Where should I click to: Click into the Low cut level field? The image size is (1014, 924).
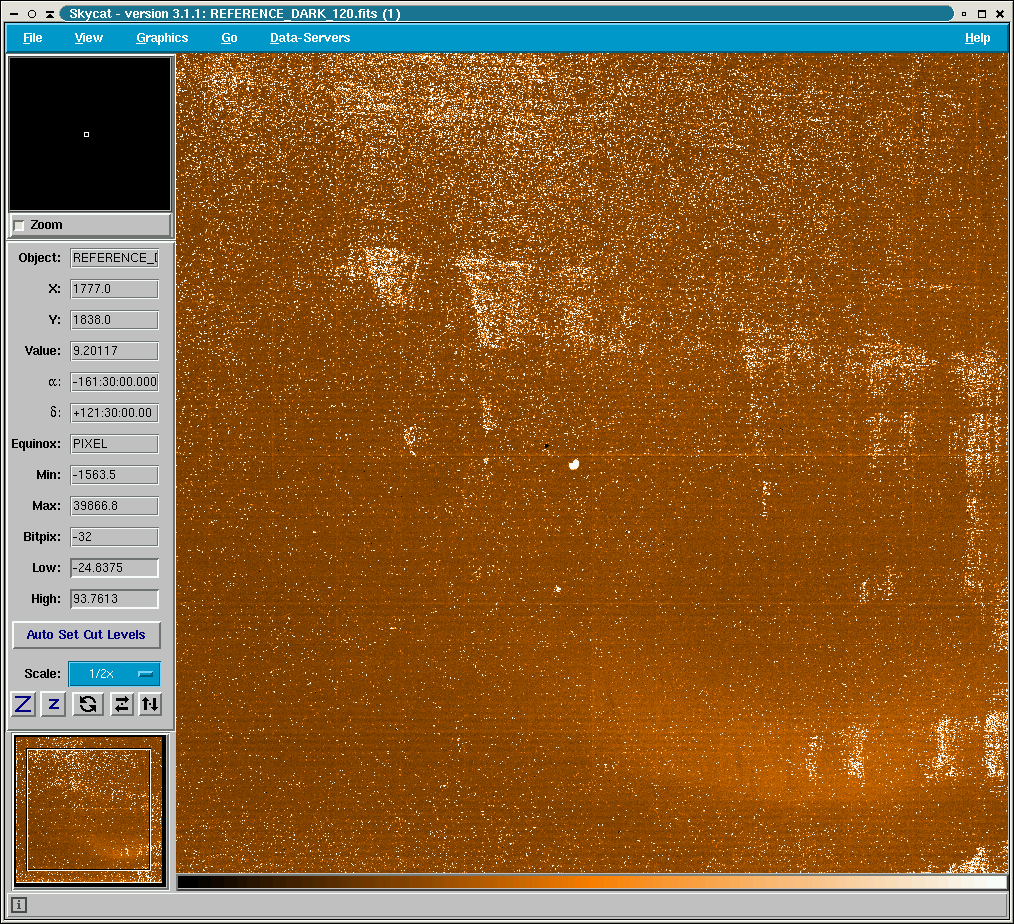tap(114, 568)
